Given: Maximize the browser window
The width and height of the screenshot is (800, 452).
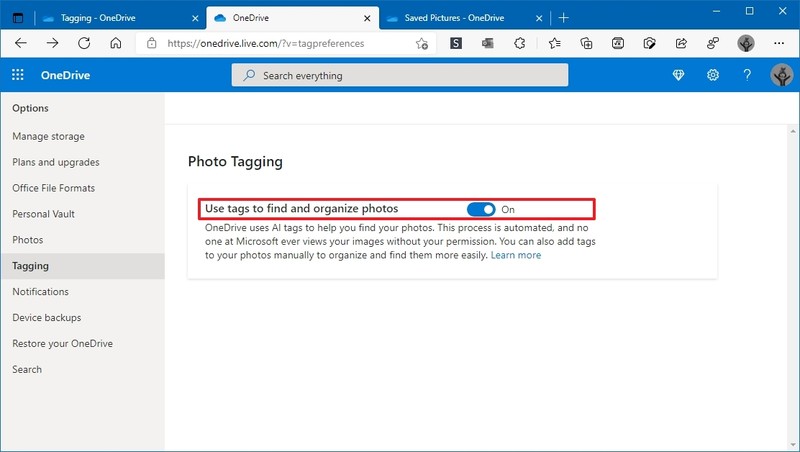Looking at the screenshot, I should [x=749, y=11].
